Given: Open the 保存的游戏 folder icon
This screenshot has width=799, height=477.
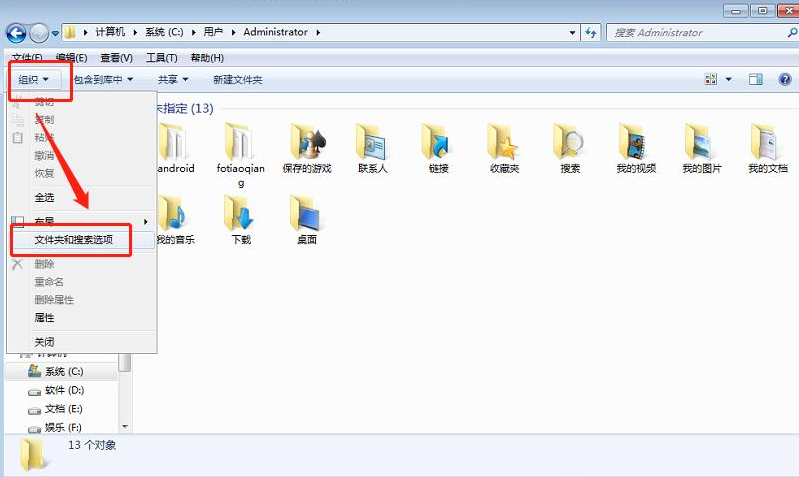Looking at the screenshot, I should (x=306, y=143).
